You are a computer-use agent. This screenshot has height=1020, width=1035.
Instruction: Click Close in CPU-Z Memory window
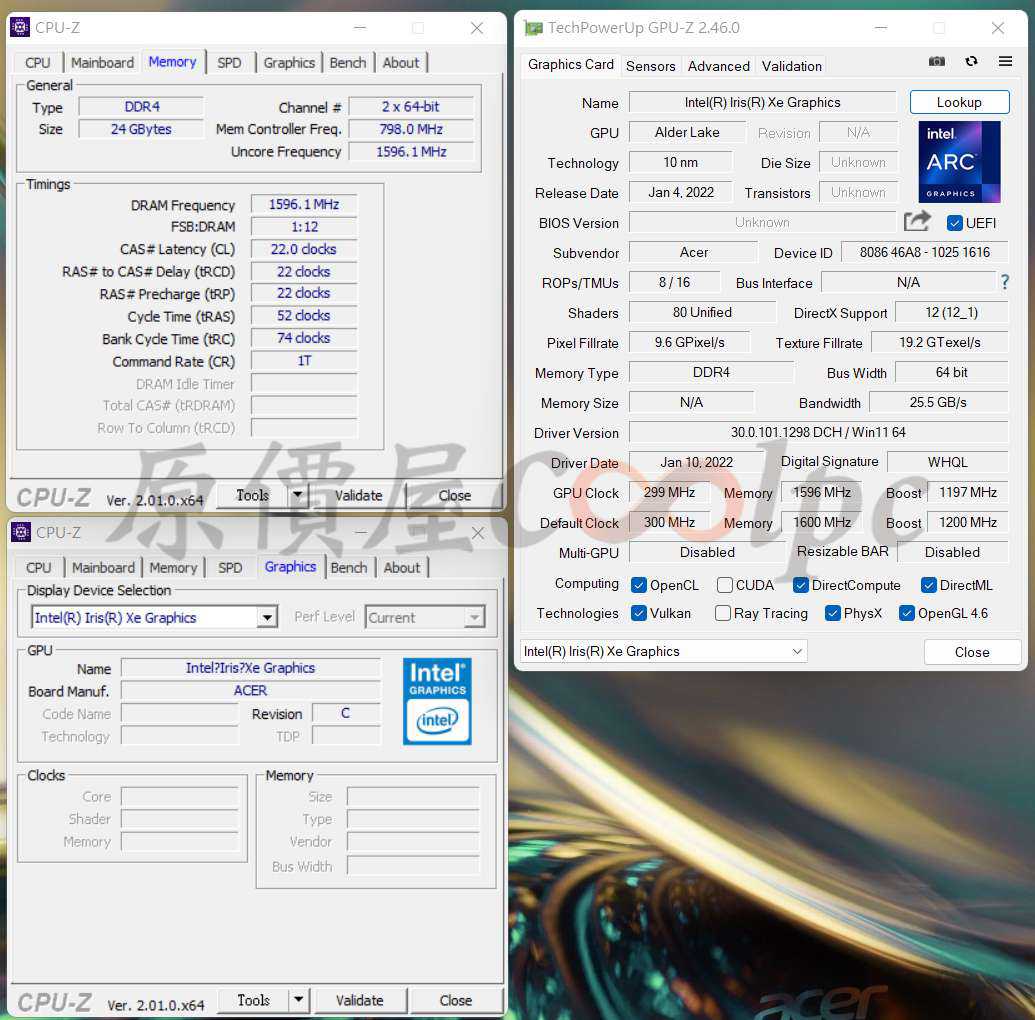[455, 495]
